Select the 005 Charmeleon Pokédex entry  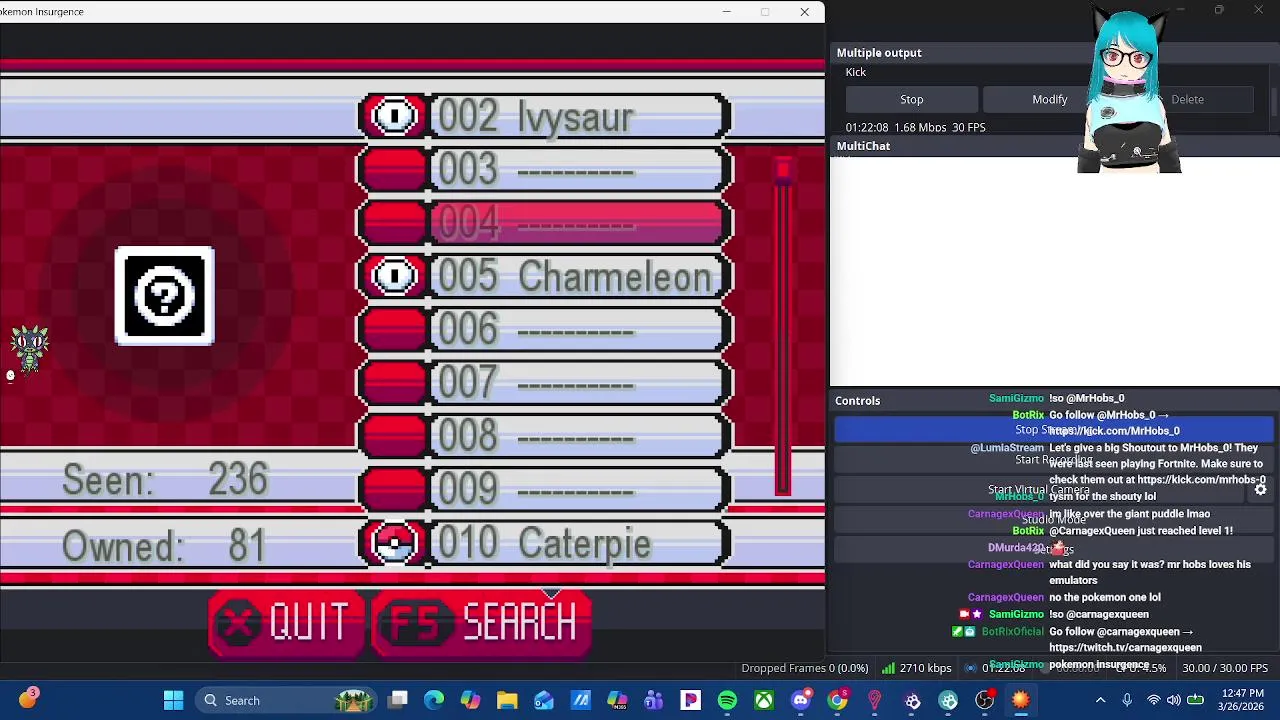click(544, 276)
